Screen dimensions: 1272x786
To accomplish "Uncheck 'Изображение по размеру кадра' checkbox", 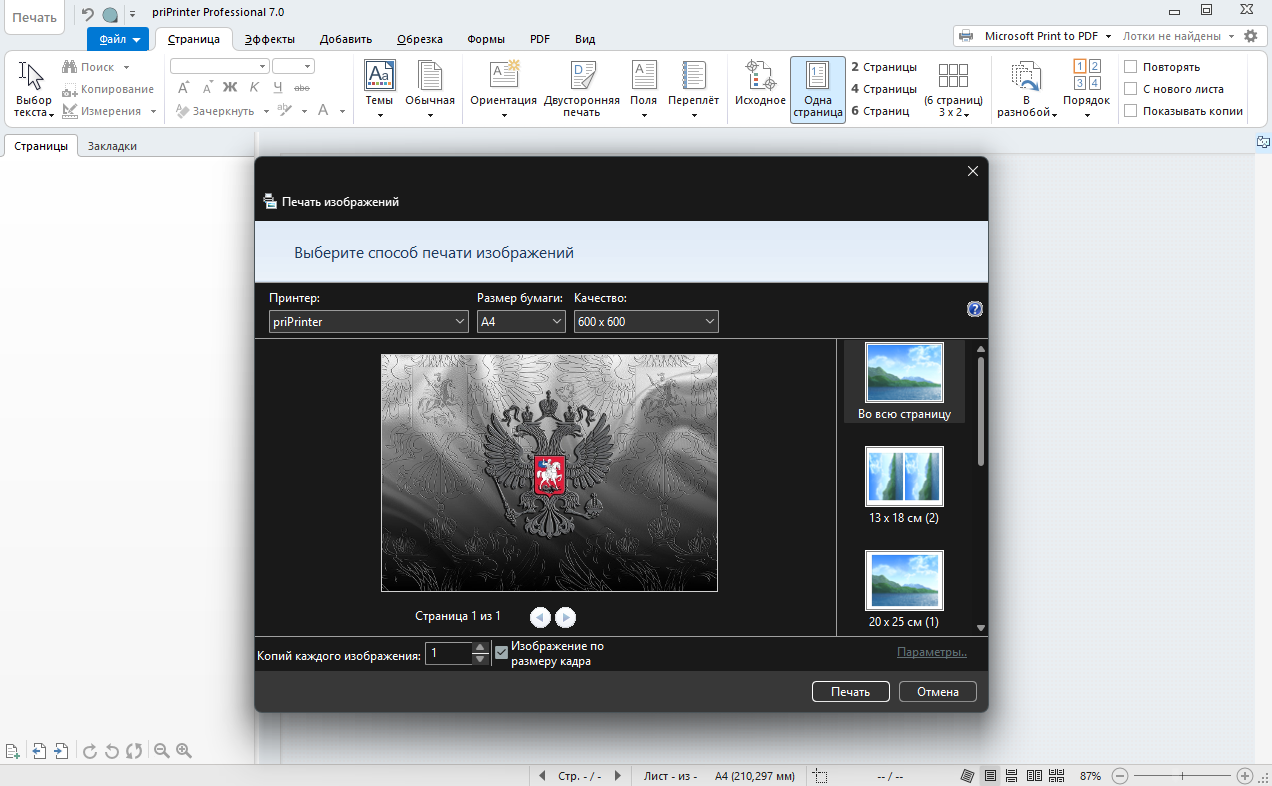I will click(502, 653).
